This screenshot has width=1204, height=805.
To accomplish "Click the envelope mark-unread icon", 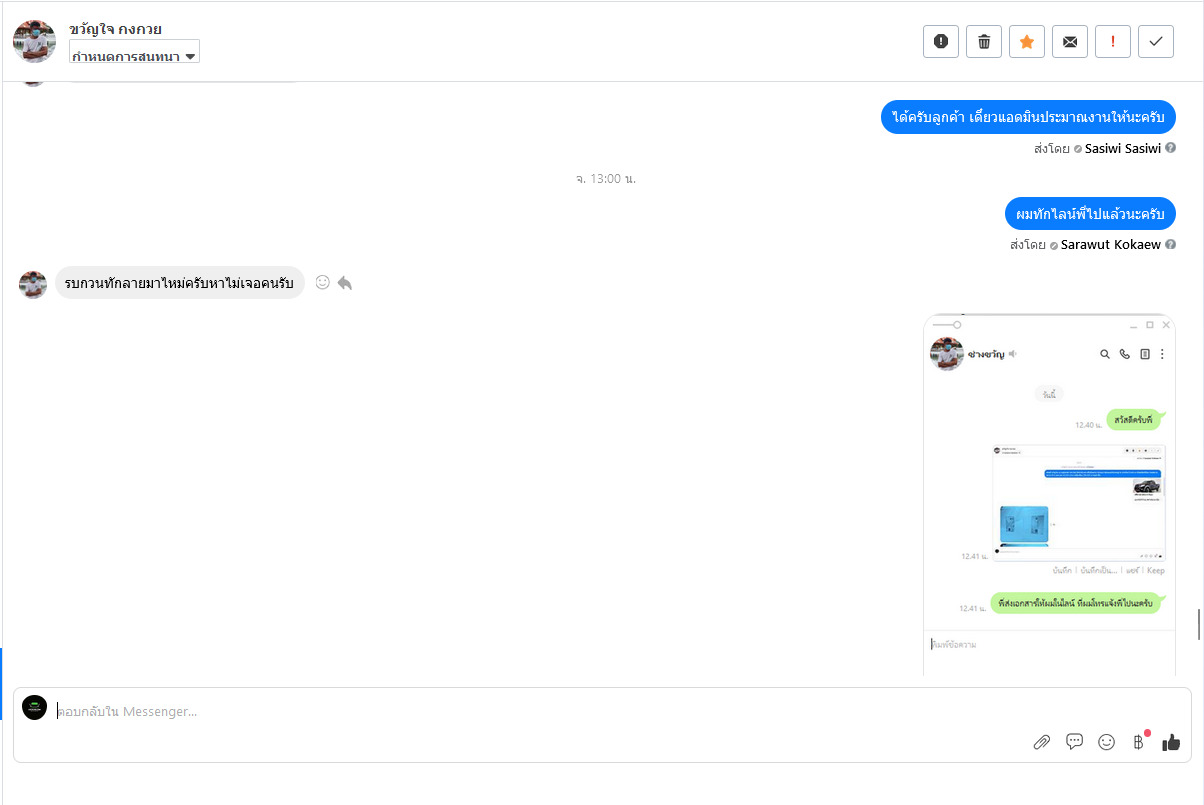I will (x=1070, y=42).
